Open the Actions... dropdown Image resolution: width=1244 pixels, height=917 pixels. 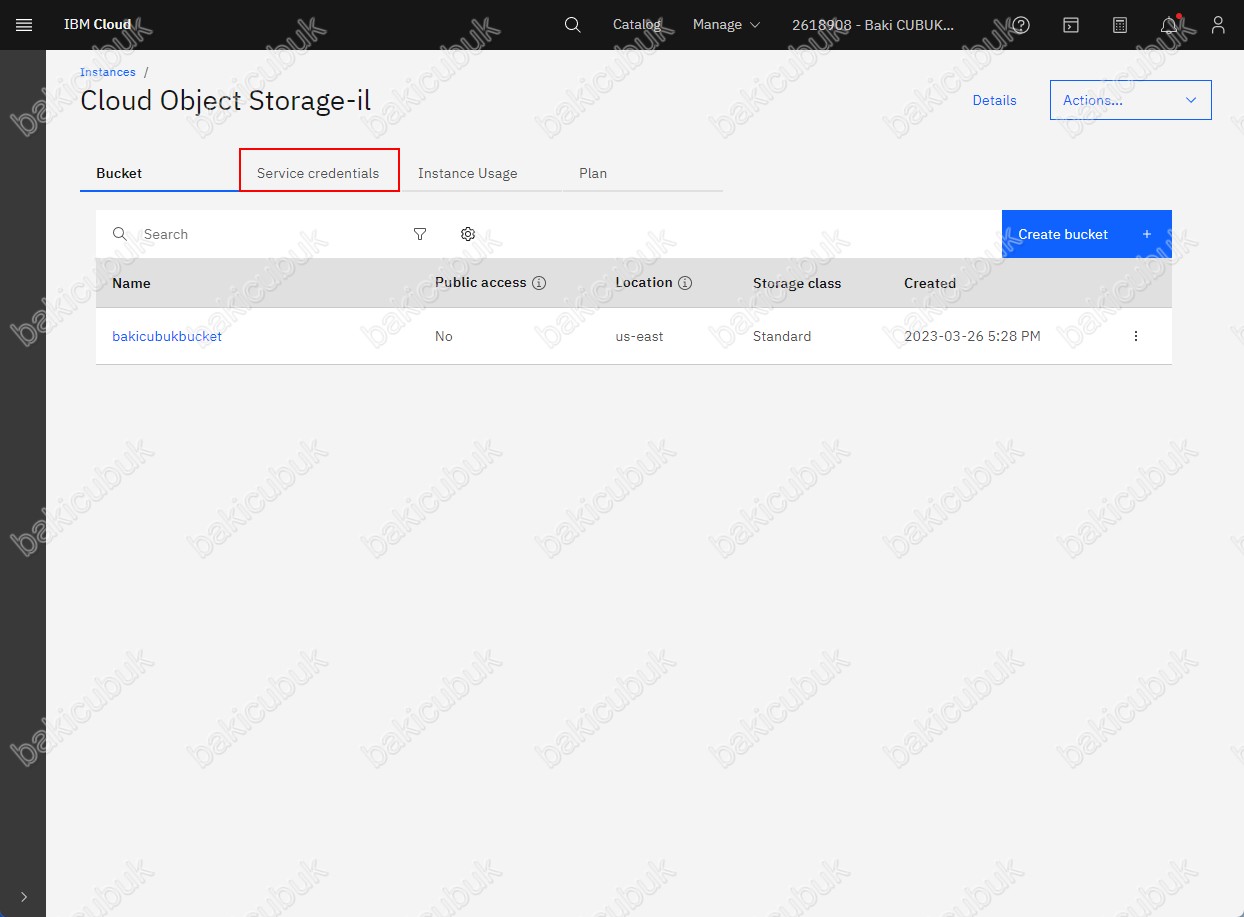[x=1131, y=100]
